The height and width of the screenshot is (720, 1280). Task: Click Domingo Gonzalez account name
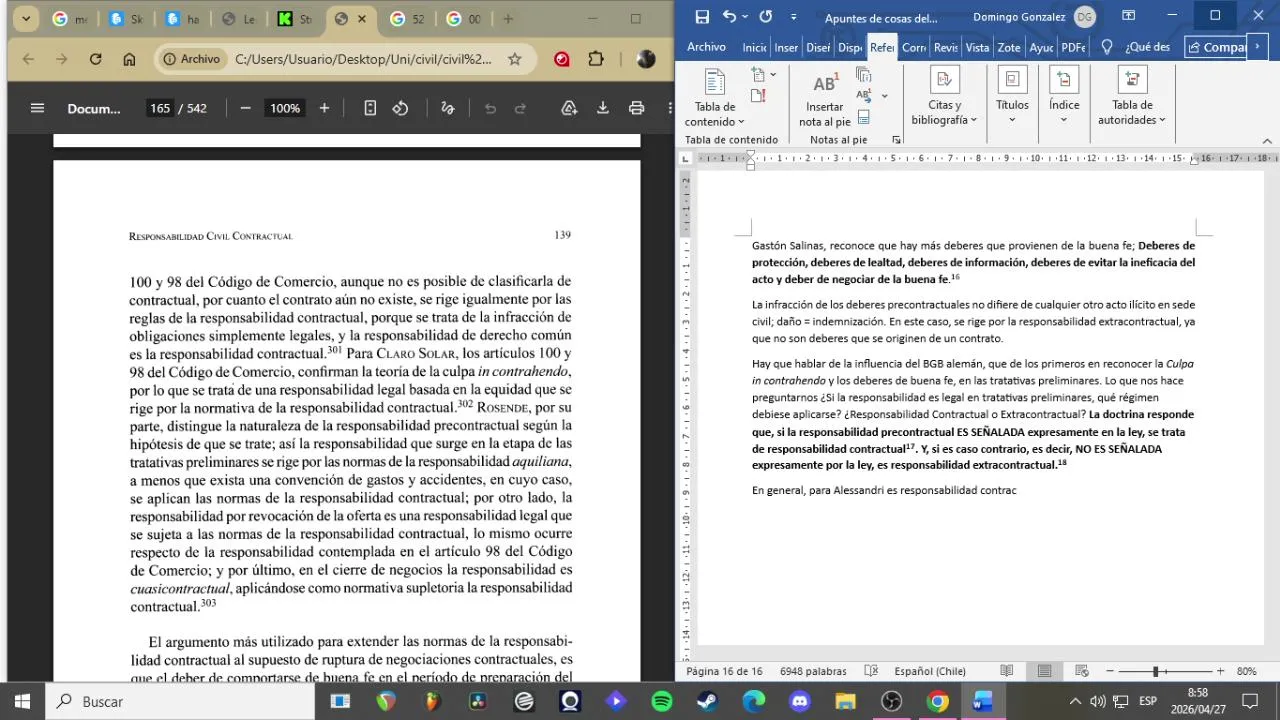(1019, 17)
